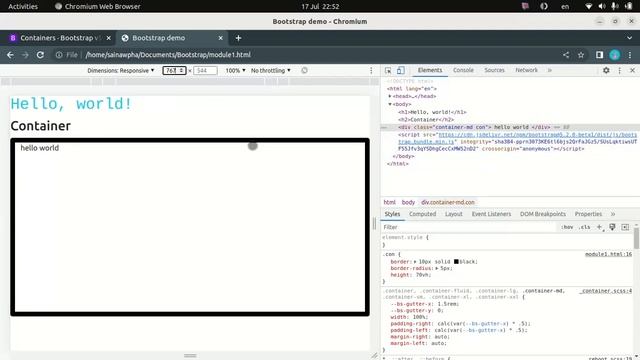Open the tab search dropdown chevron
This screenshot has width=640, height=360.
pos(629,38)
